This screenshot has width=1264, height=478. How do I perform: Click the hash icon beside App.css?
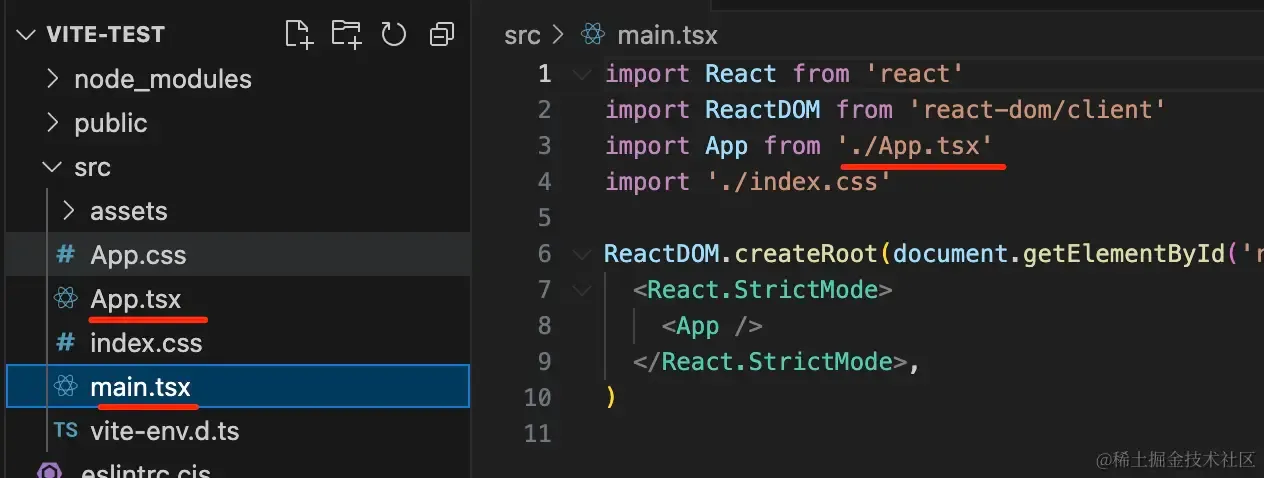click(65, 255)
